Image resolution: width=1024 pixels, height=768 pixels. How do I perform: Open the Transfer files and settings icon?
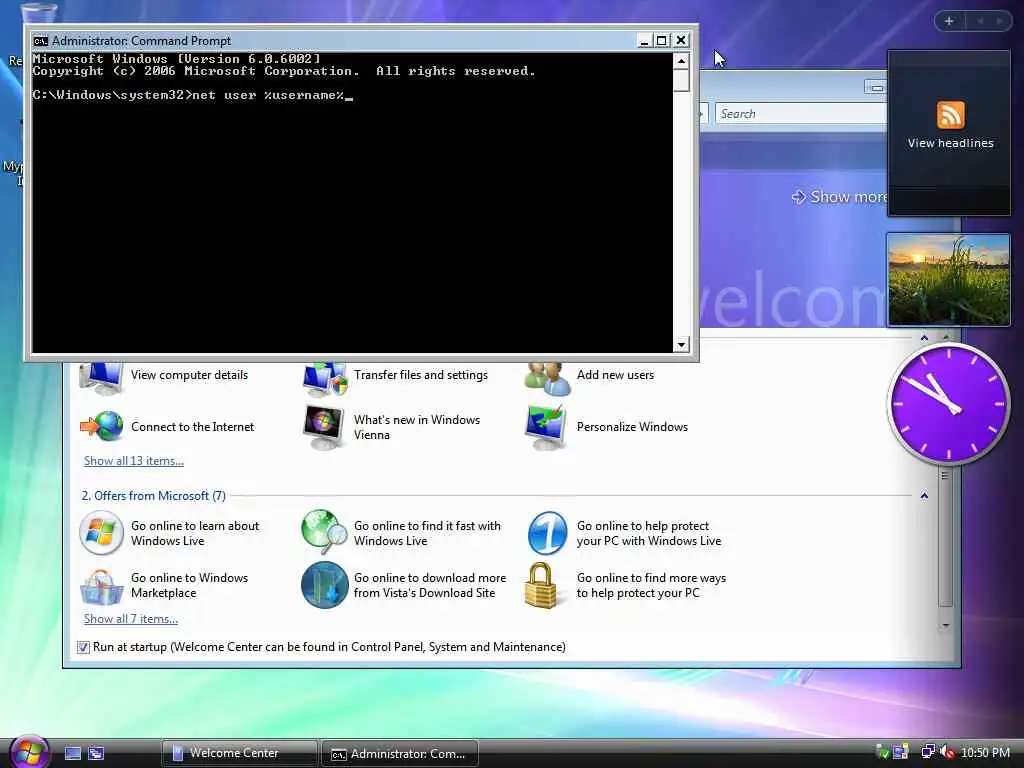coord(325,377)
